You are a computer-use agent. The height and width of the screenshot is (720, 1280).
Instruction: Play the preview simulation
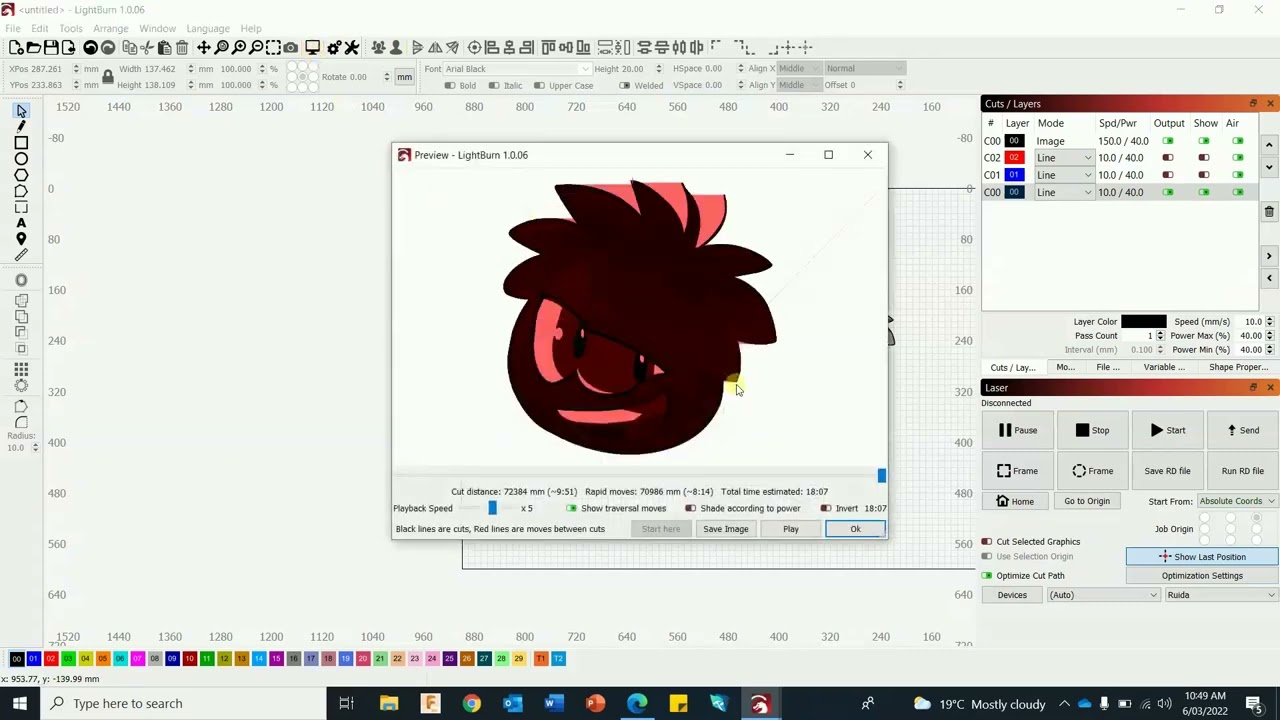(x=790, y=529)
